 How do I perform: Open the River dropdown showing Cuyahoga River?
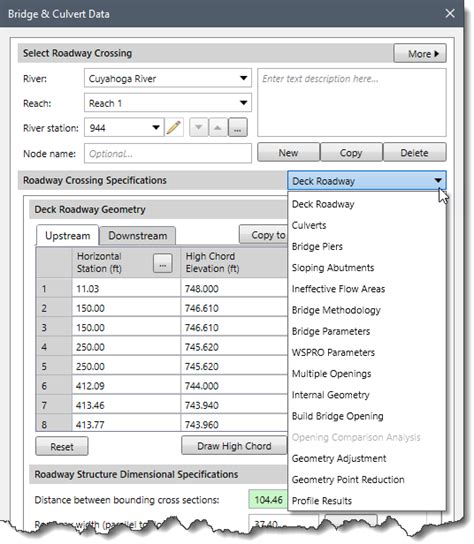coord(168,78)
